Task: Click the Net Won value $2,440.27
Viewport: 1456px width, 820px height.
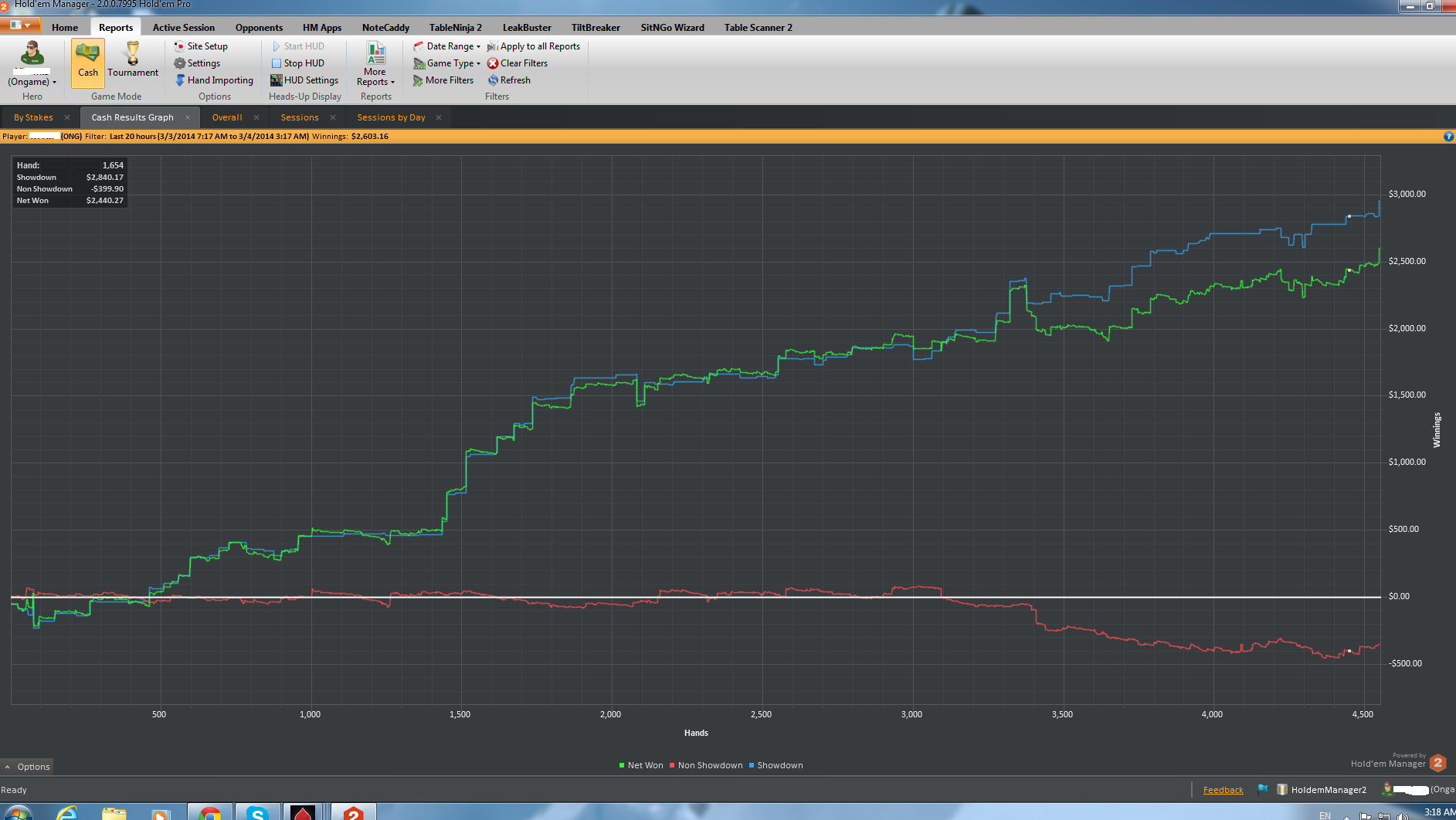Action: 105,201
